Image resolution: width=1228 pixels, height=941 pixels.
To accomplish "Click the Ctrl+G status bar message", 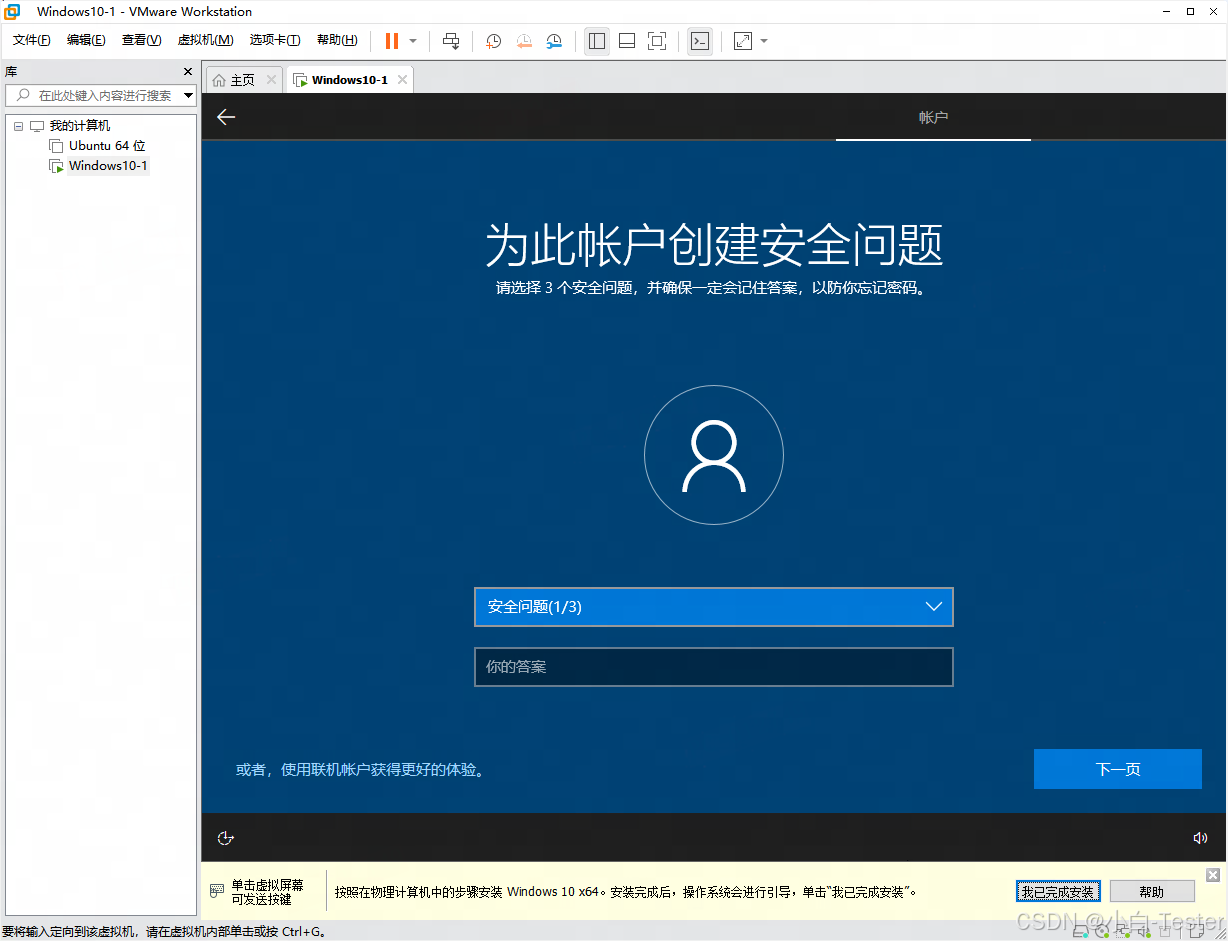I will tap(165, 932).
